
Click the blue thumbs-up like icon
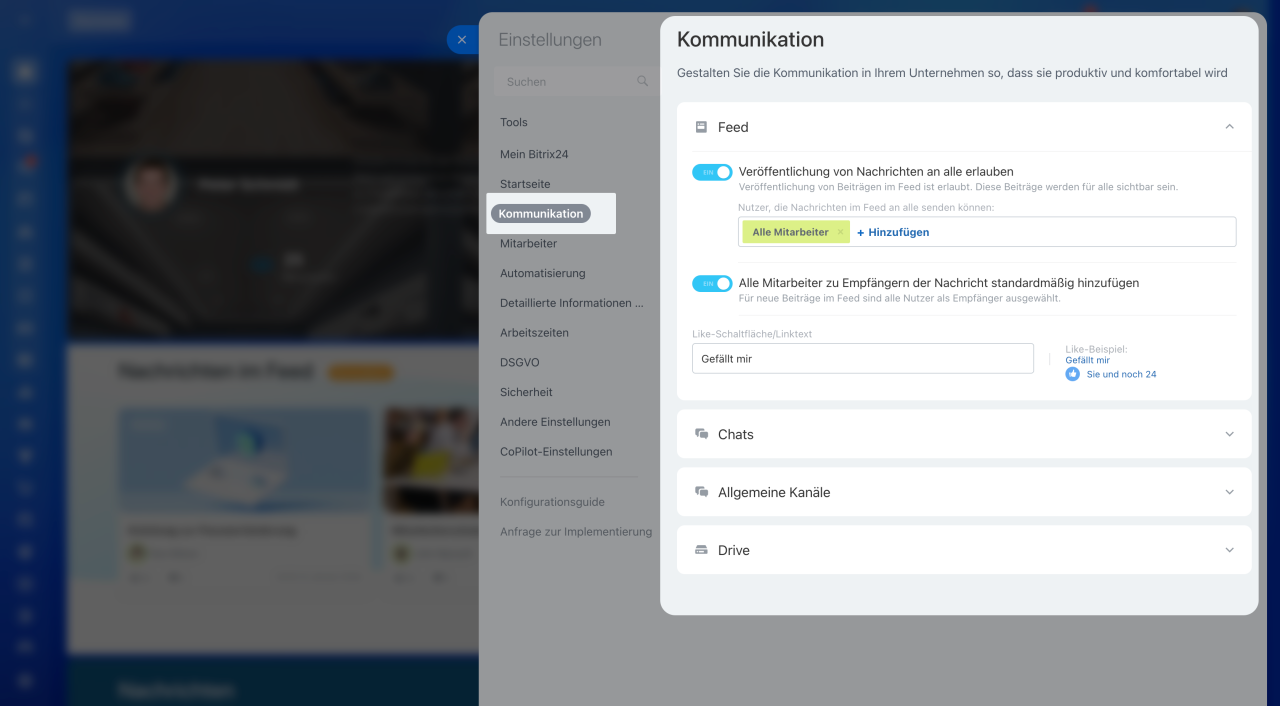[1072, 374]
